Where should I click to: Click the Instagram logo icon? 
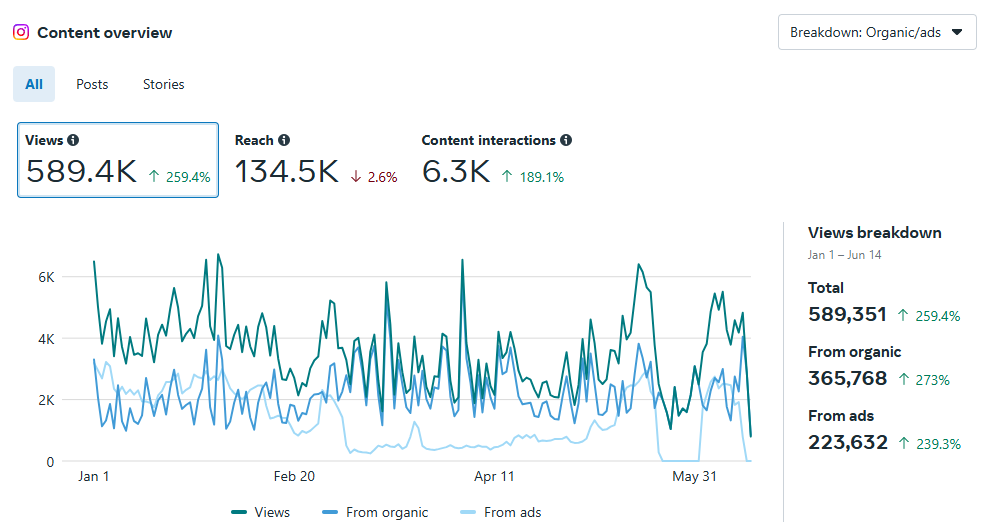tap(21, 32)
